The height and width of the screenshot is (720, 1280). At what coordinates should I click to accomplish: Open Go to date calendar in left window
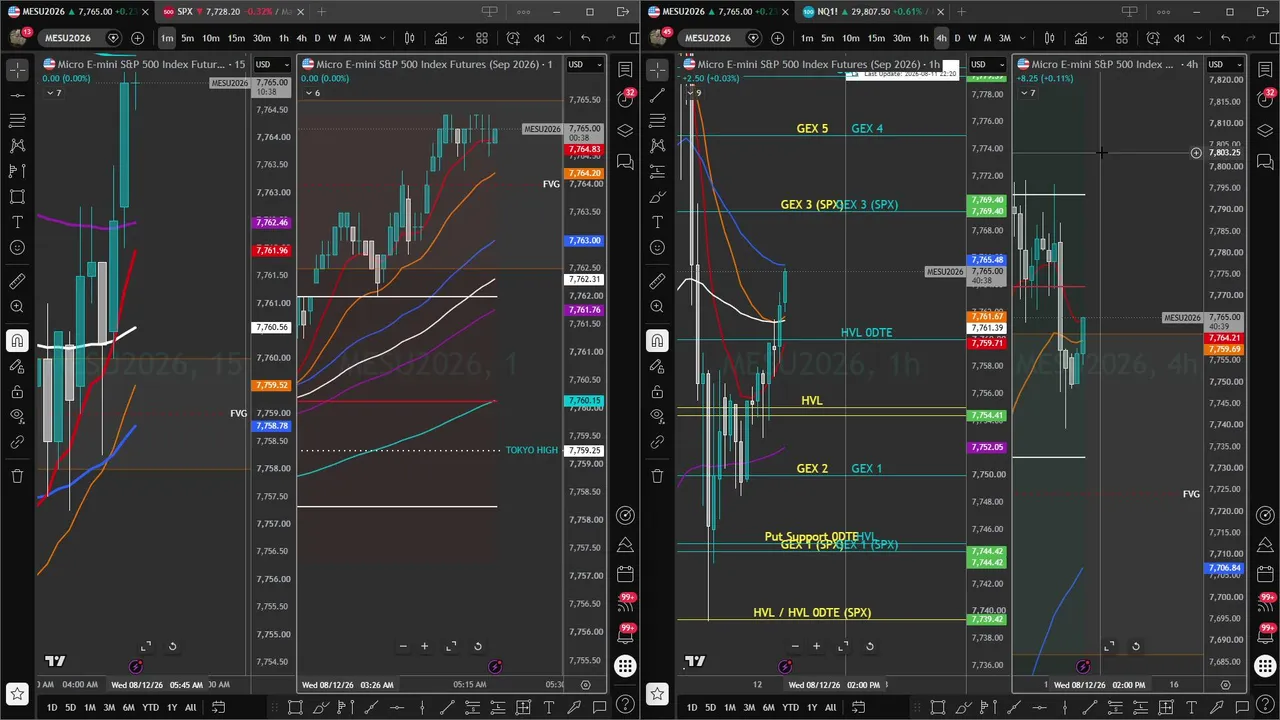click(218, 707)
